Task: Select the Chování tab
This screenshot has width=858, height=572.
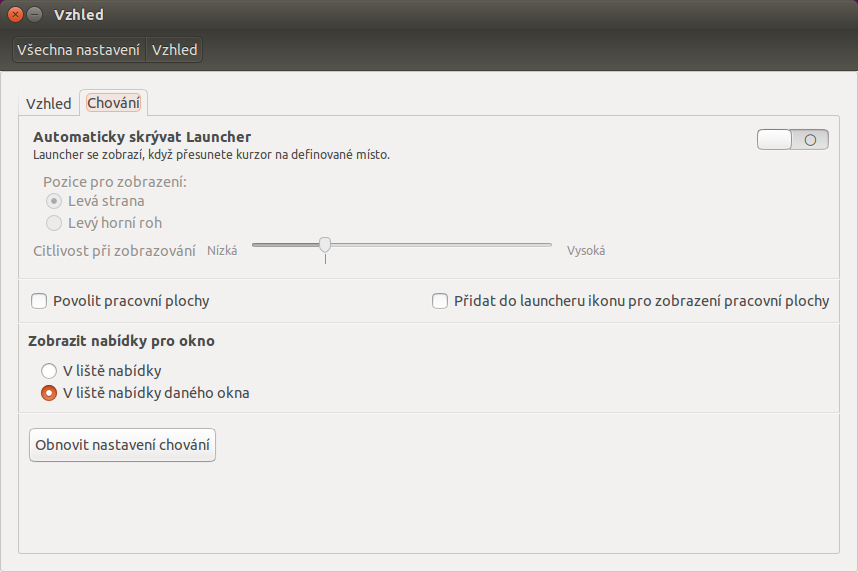Action: [x=113, y=103]
